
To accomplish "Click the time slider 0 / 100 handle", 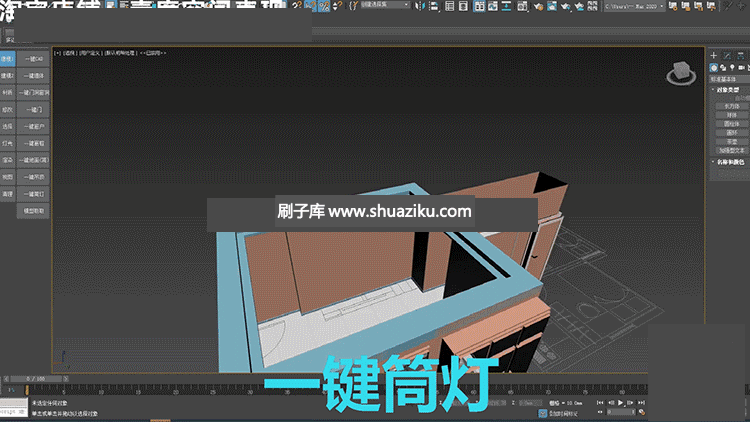I will click(35, 378).
